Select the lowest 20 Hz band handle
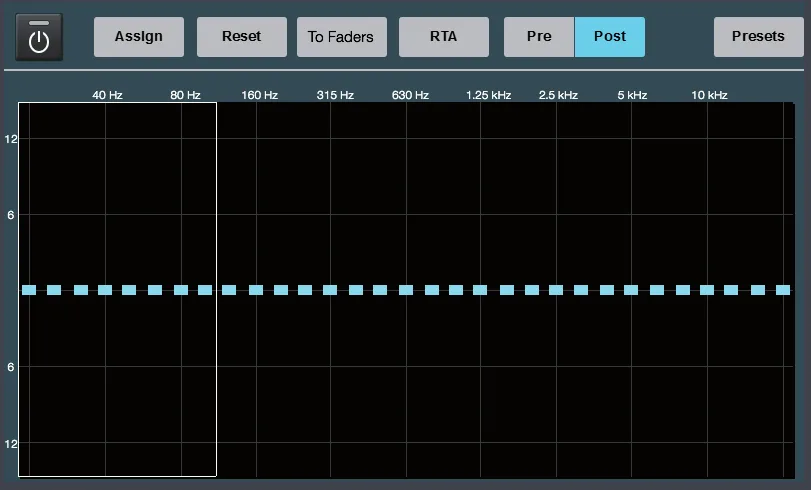811x490 pixels. [x=29, y=290]
